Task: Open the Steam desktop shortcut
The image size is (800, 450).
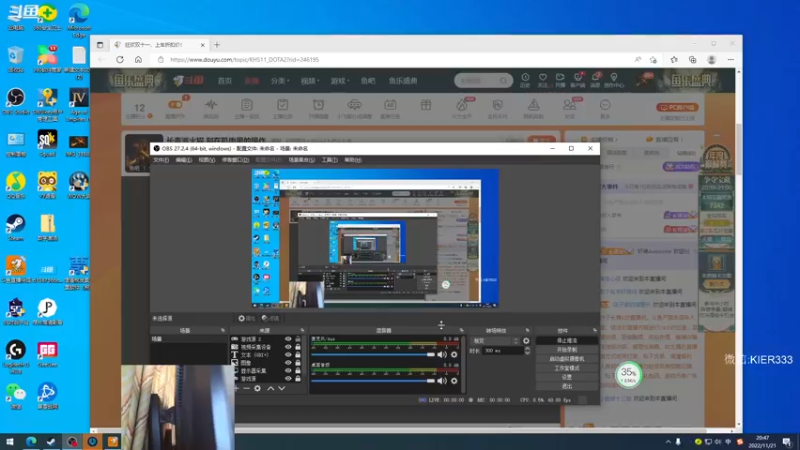Action: 16,228
